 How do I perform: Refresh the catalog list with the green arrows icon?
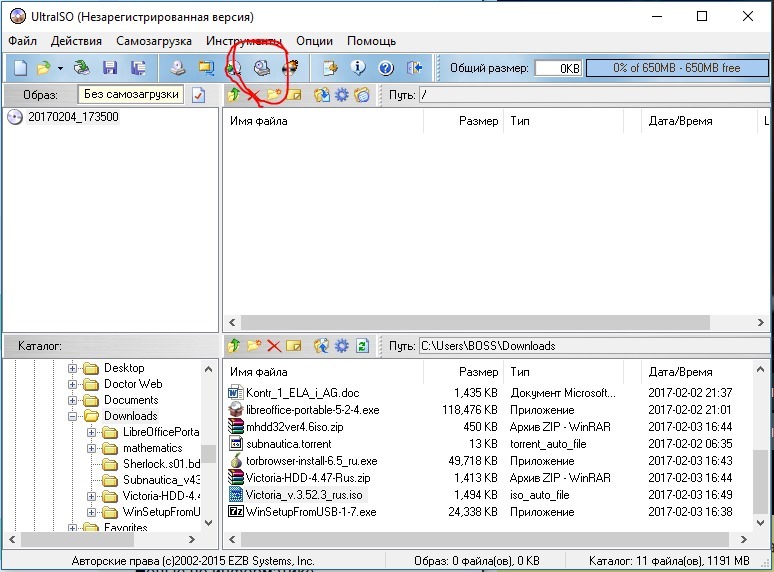pos(362,345)
